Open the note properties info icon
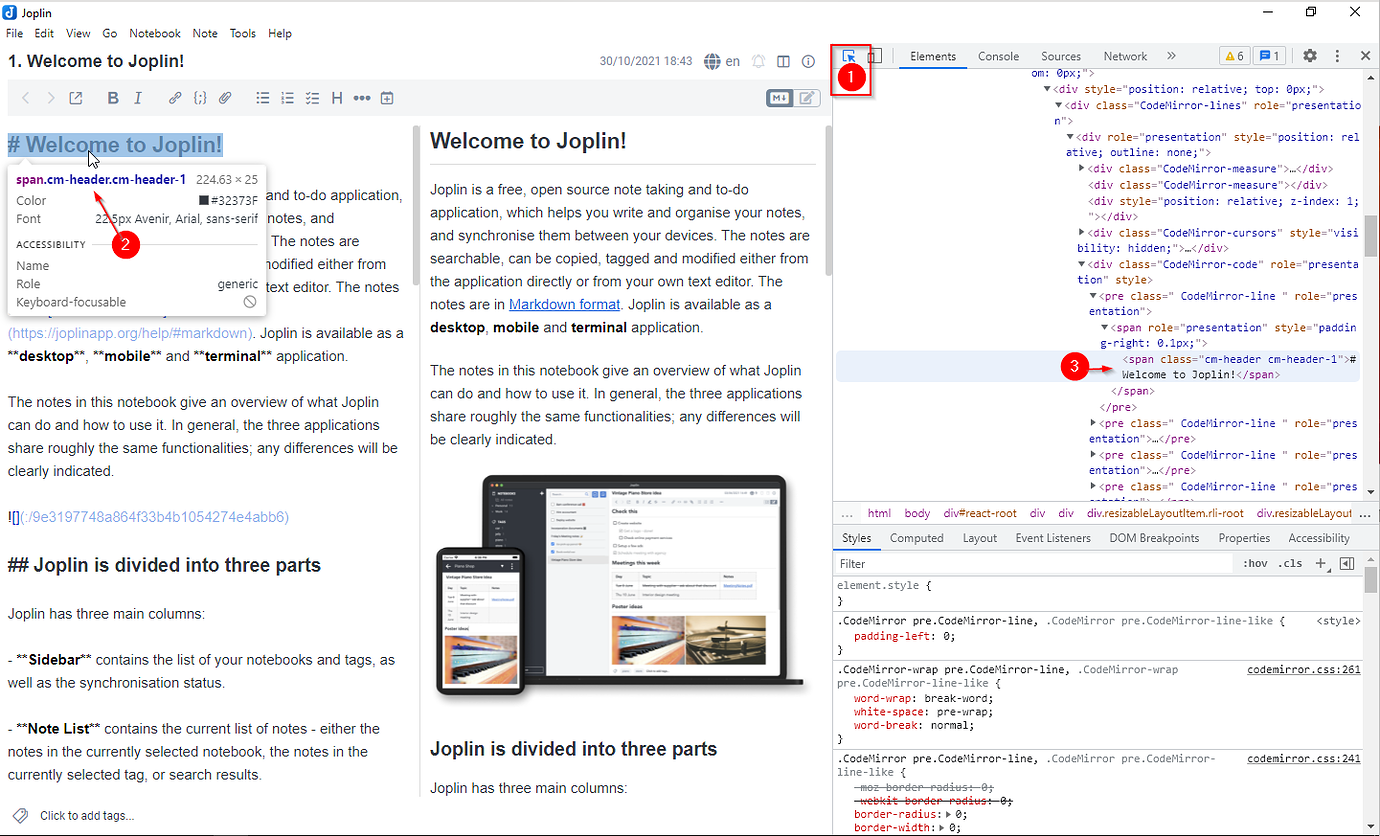Screen dimensions: 1380x836 click(808, 61)
